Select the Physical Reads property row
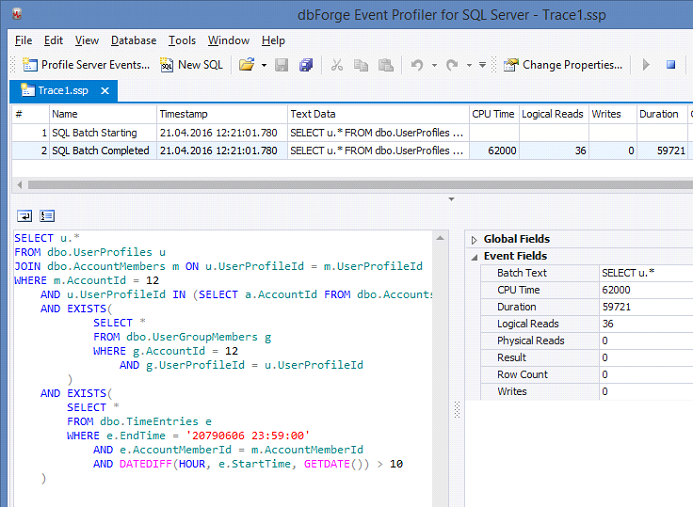This screenshot has width=693, height=507. click(587, 340)
